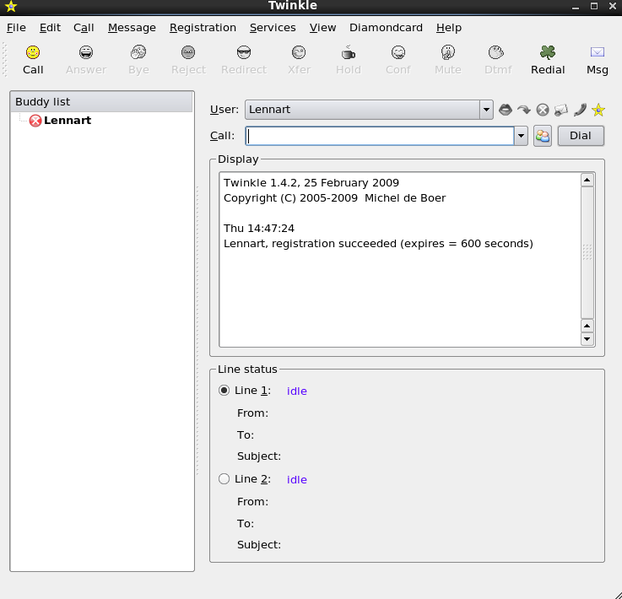This screenshot has width=622, height=599.
Task: Focus the Call address input field
Action: [379, 136]
